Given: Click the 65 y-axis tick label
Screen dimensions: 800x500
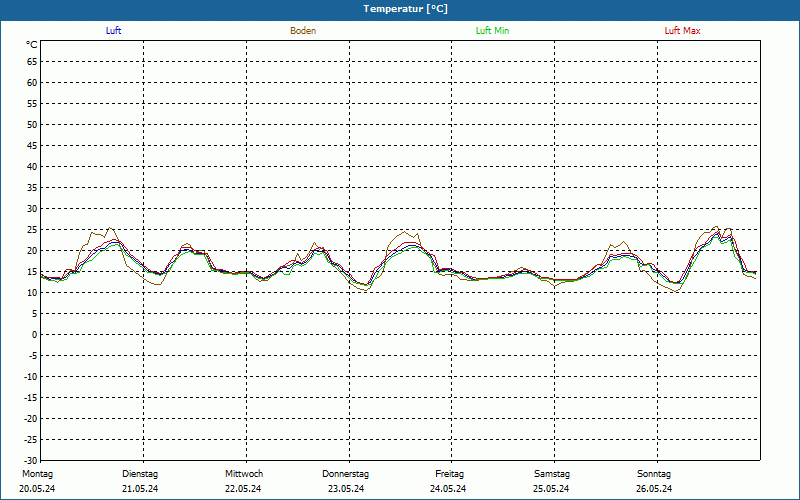Looking at the screenshot, I should [x=32, y=62].
